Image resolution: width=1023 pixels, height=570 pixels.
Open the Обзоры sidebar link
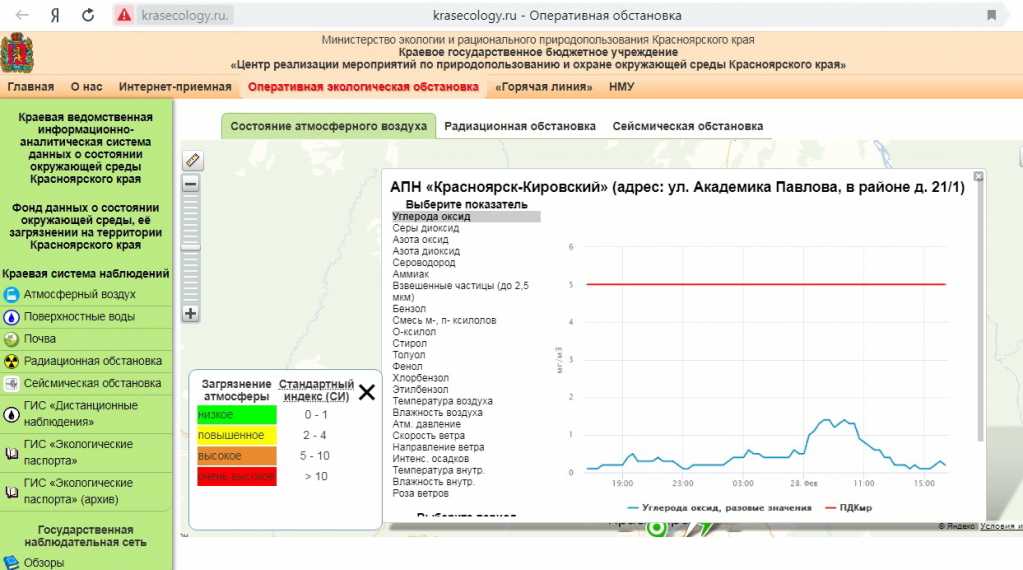coord(44,563)
